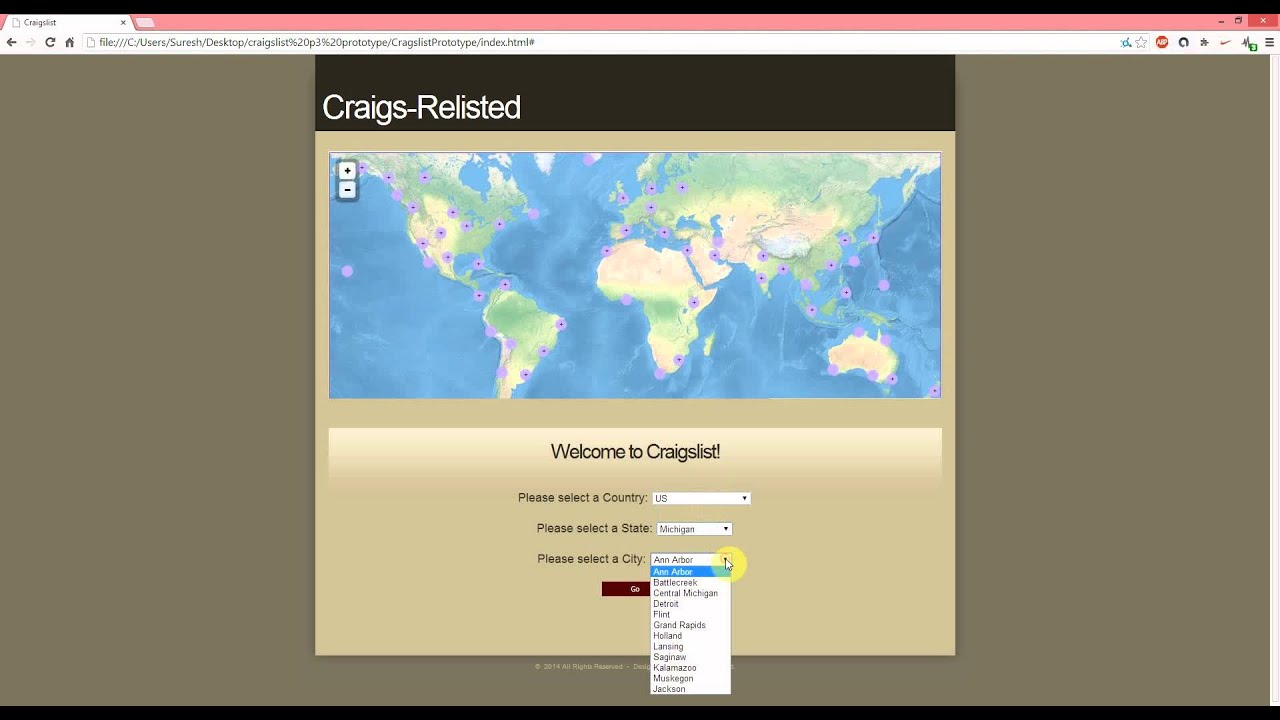Choose Battlecreek from the city list
Screen dimensions: 1280x720
click(x=690, y=582)
